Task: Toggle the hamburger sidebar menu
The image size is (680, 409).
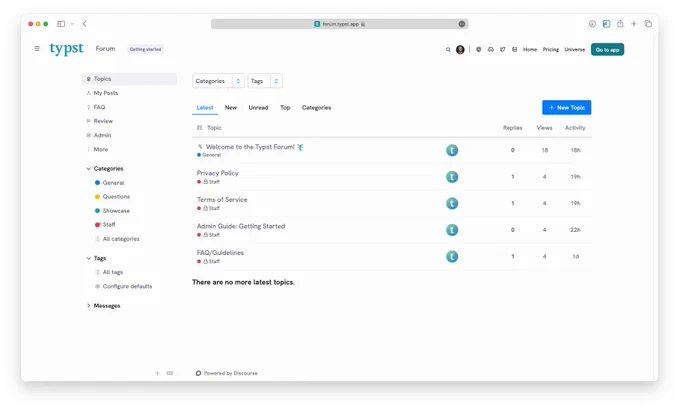Action: pyautogui.click(x=37, y=49)
